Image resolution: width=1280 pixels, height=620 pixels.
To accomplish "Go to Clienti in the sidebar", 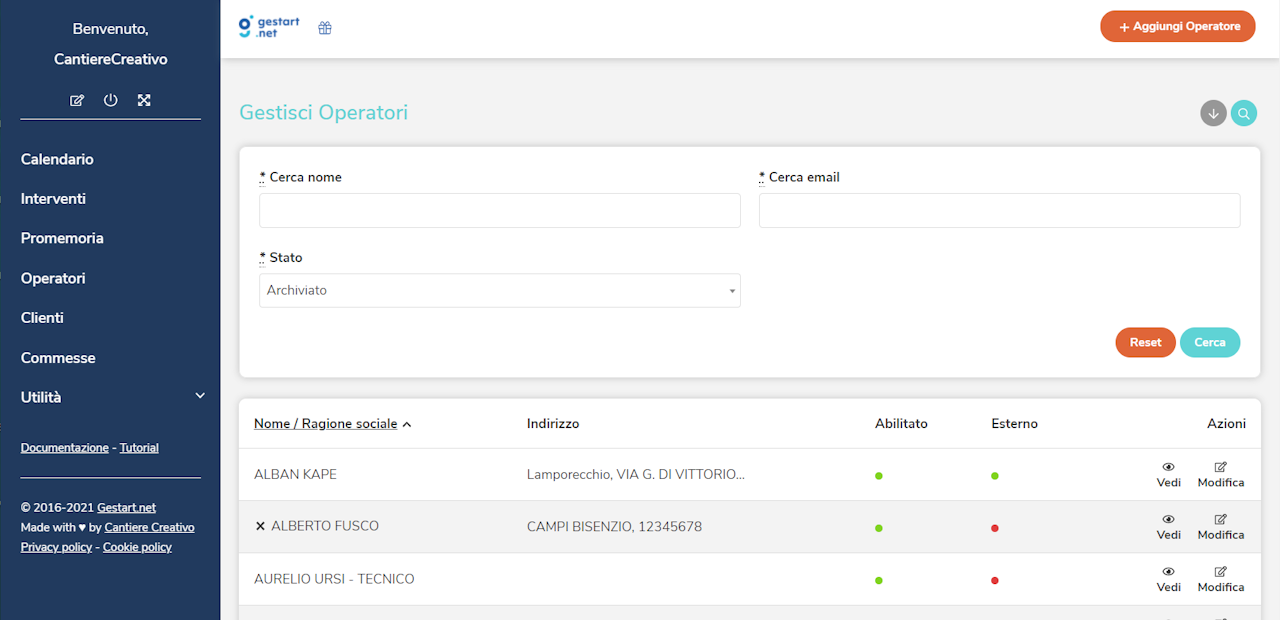I will [42, 318].
